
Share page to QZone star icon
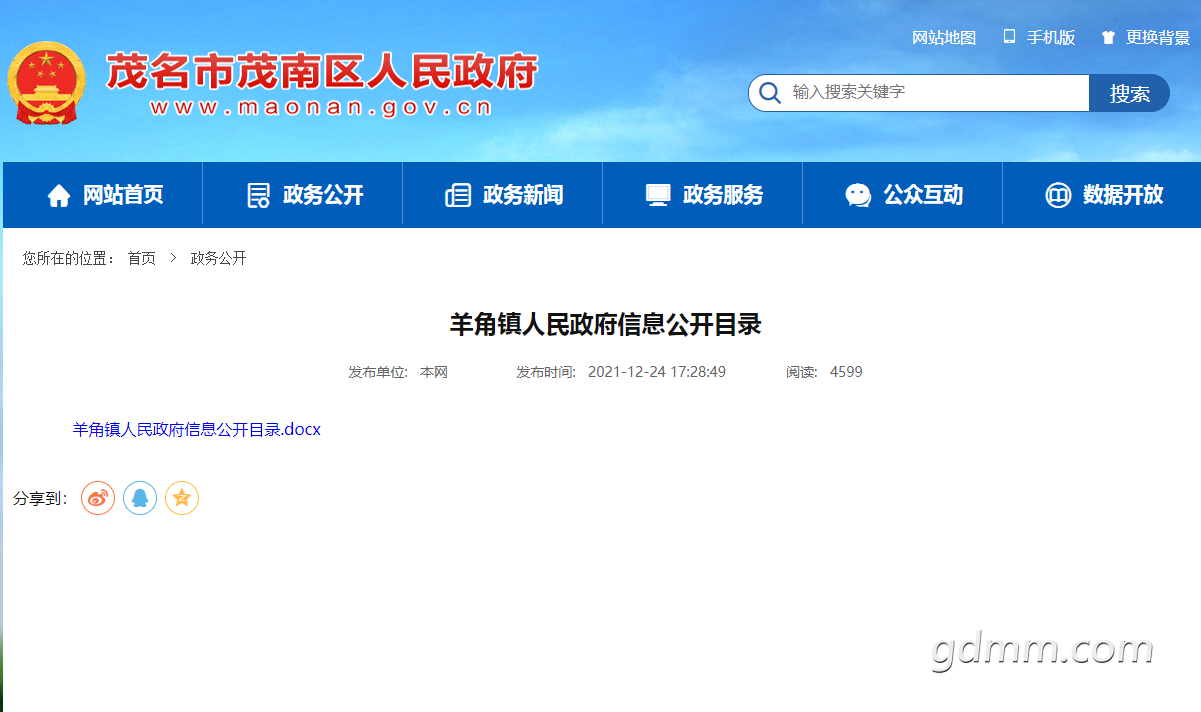pos(182,497)
